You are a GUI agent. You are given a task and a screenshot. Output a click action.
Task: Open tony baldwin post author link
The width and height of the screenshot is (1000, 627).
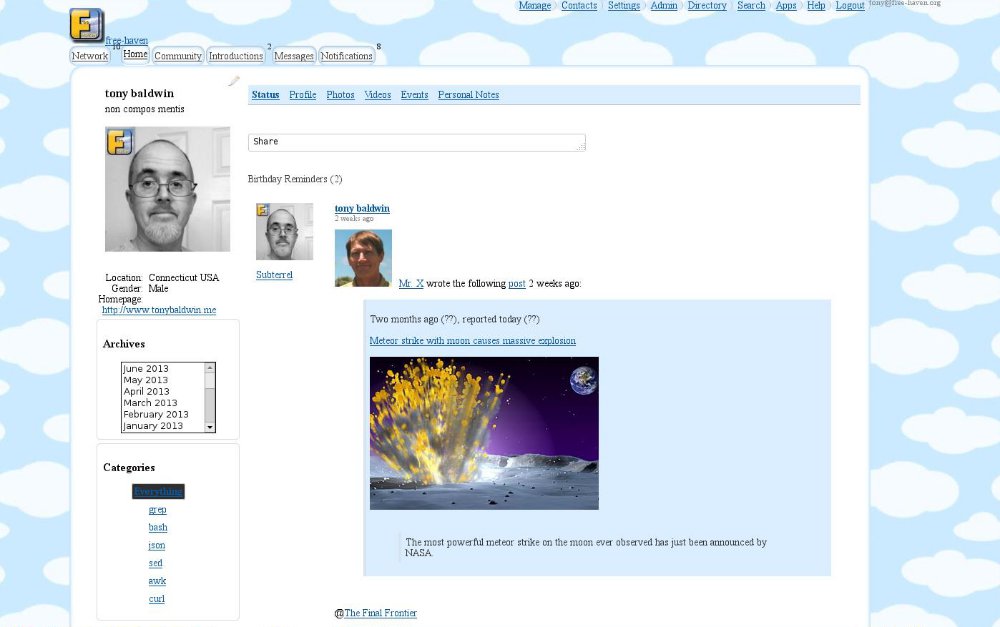click(362, 209)
